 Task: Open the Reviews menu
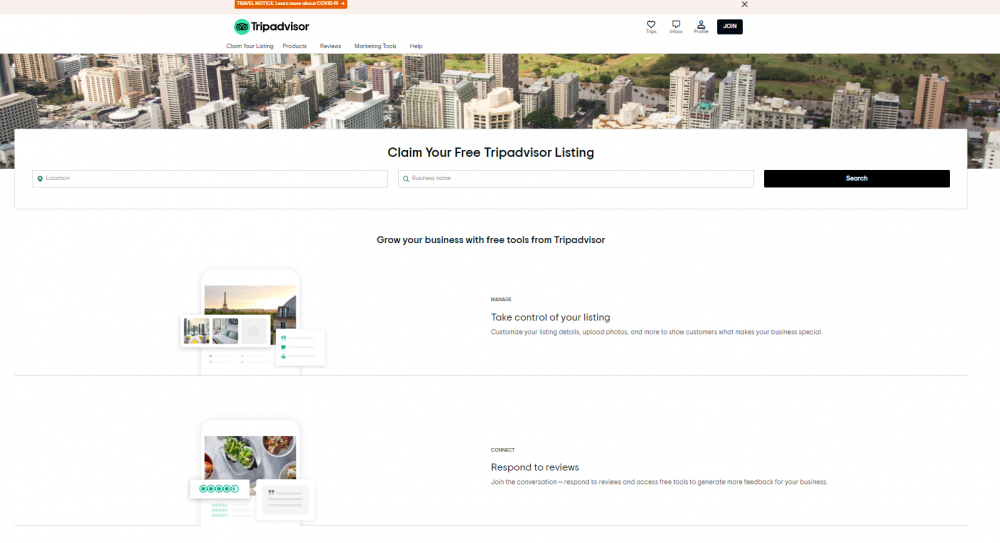pos(330,46)
